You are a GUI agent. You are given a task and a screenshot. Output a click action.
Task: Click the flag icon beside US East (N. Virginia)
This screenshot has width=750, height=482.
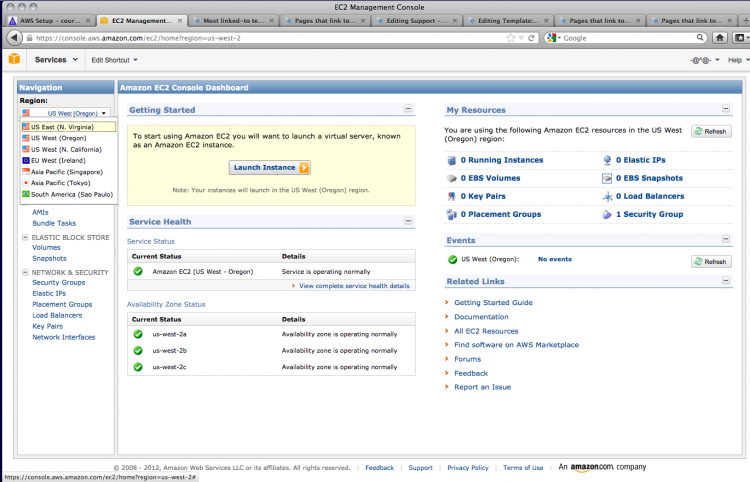(x=26, y=127)
